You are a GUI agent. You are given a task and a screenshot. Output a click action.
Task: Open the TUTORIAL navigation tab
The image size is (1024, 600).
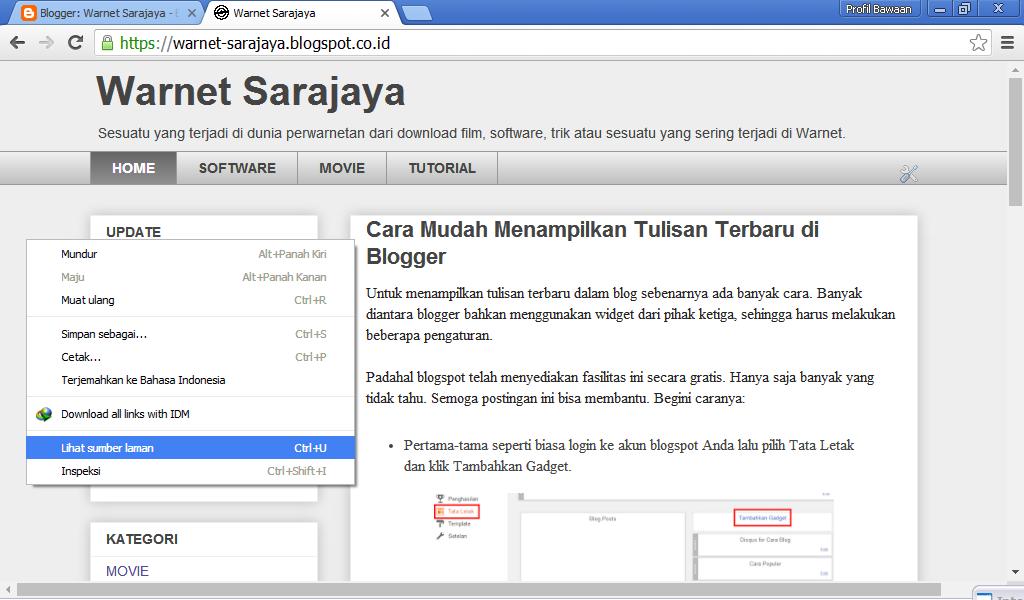tap(442, 168)
